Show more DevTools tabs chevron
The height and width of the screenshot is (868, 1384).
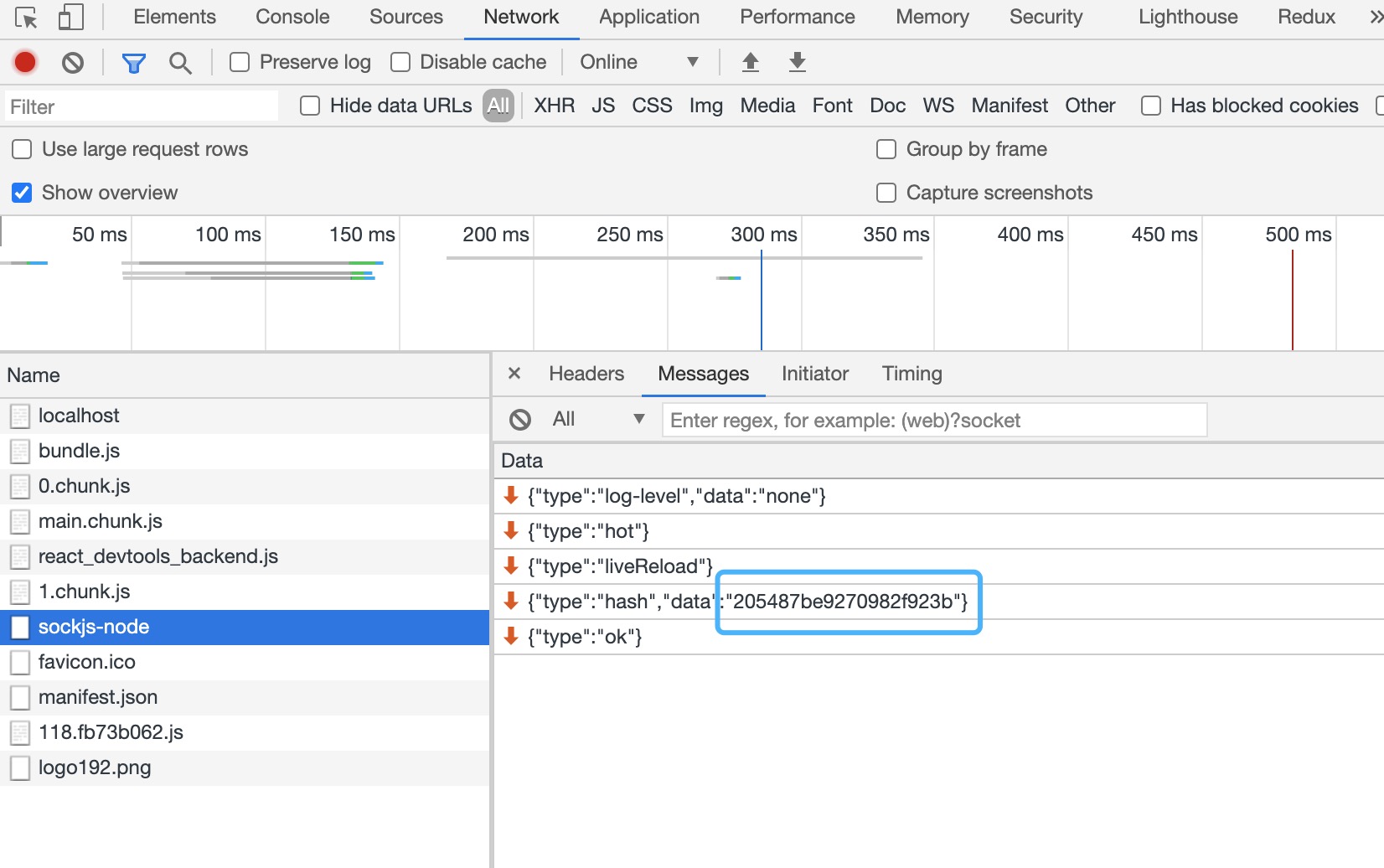click(1375, 17)
